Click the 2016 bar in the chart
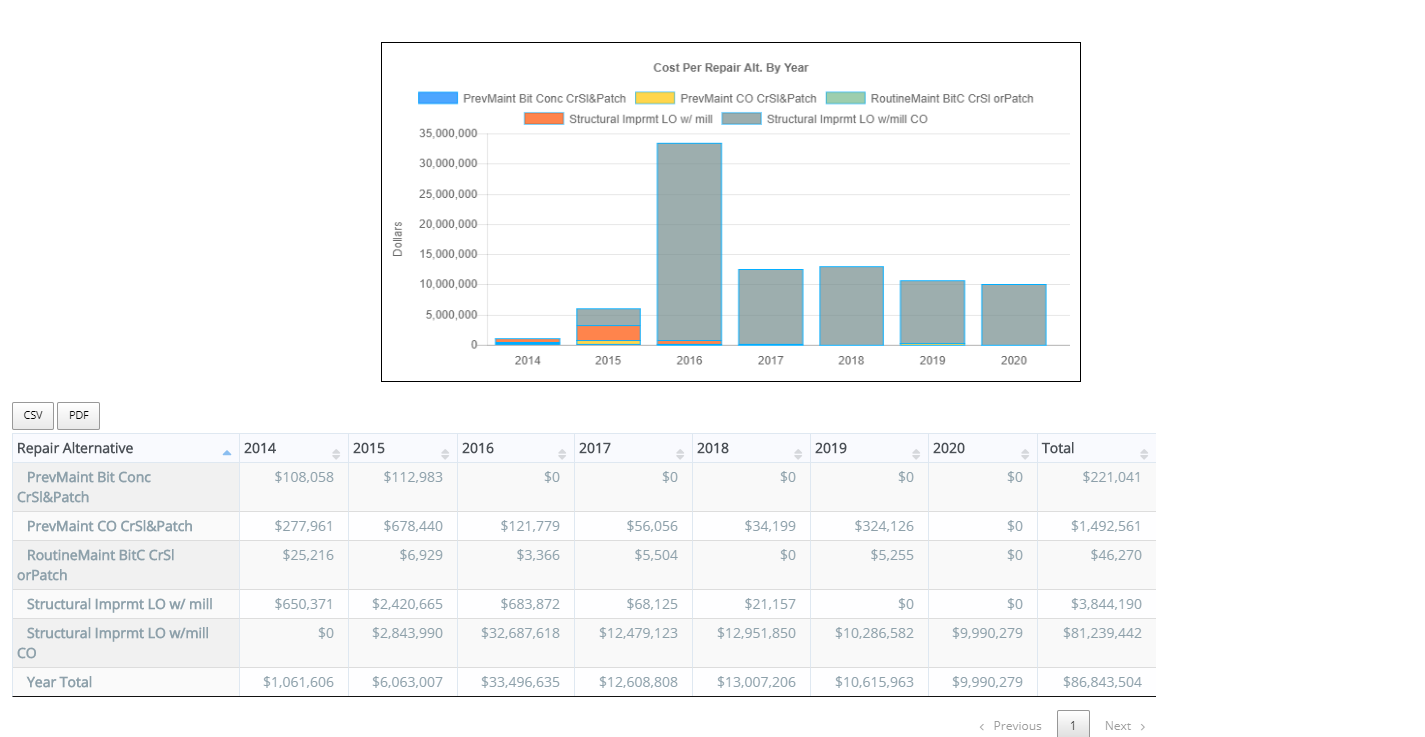 (x=689, y=243)
